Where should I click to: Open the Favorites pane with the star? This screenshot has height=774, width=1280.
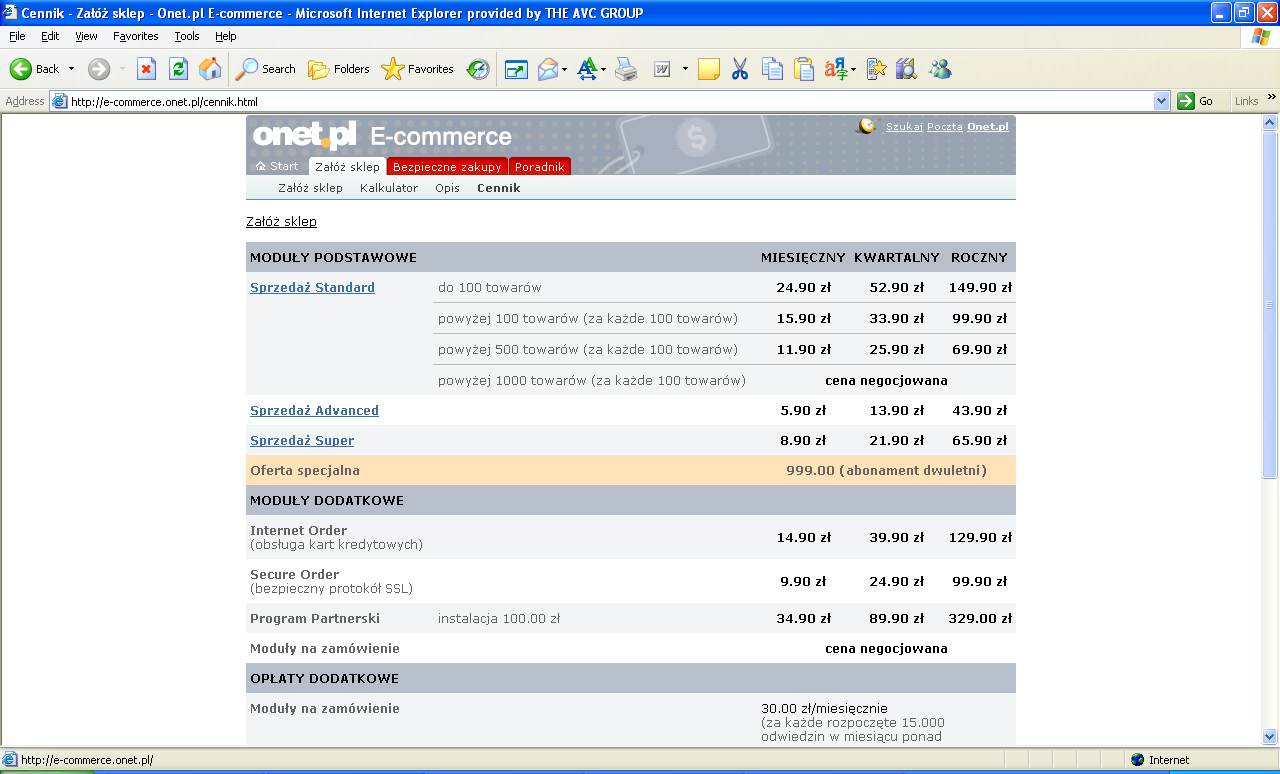(417, 69)
